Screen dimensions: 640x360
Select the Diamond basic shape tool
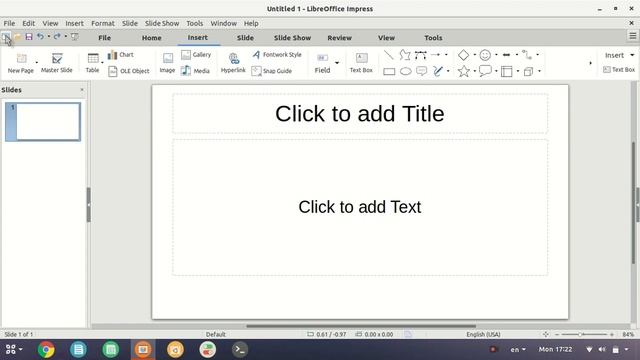click(463, 55)
